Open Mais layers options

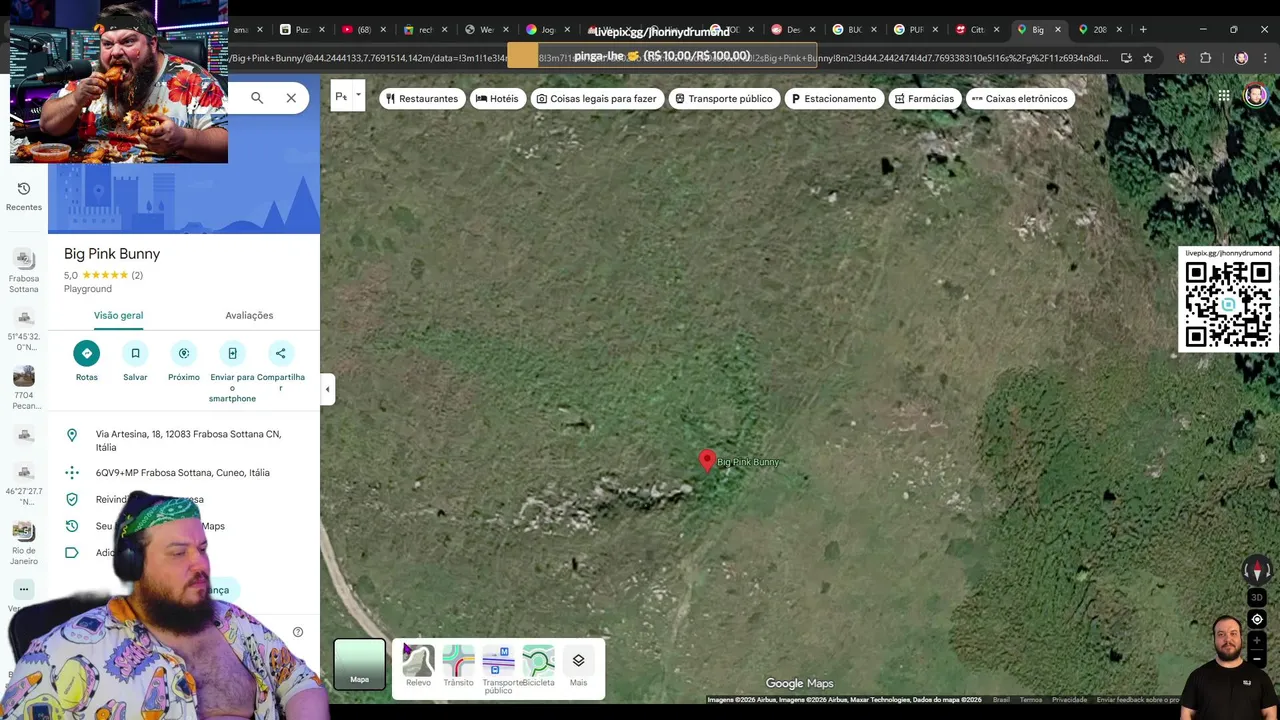tap(578, 666)
